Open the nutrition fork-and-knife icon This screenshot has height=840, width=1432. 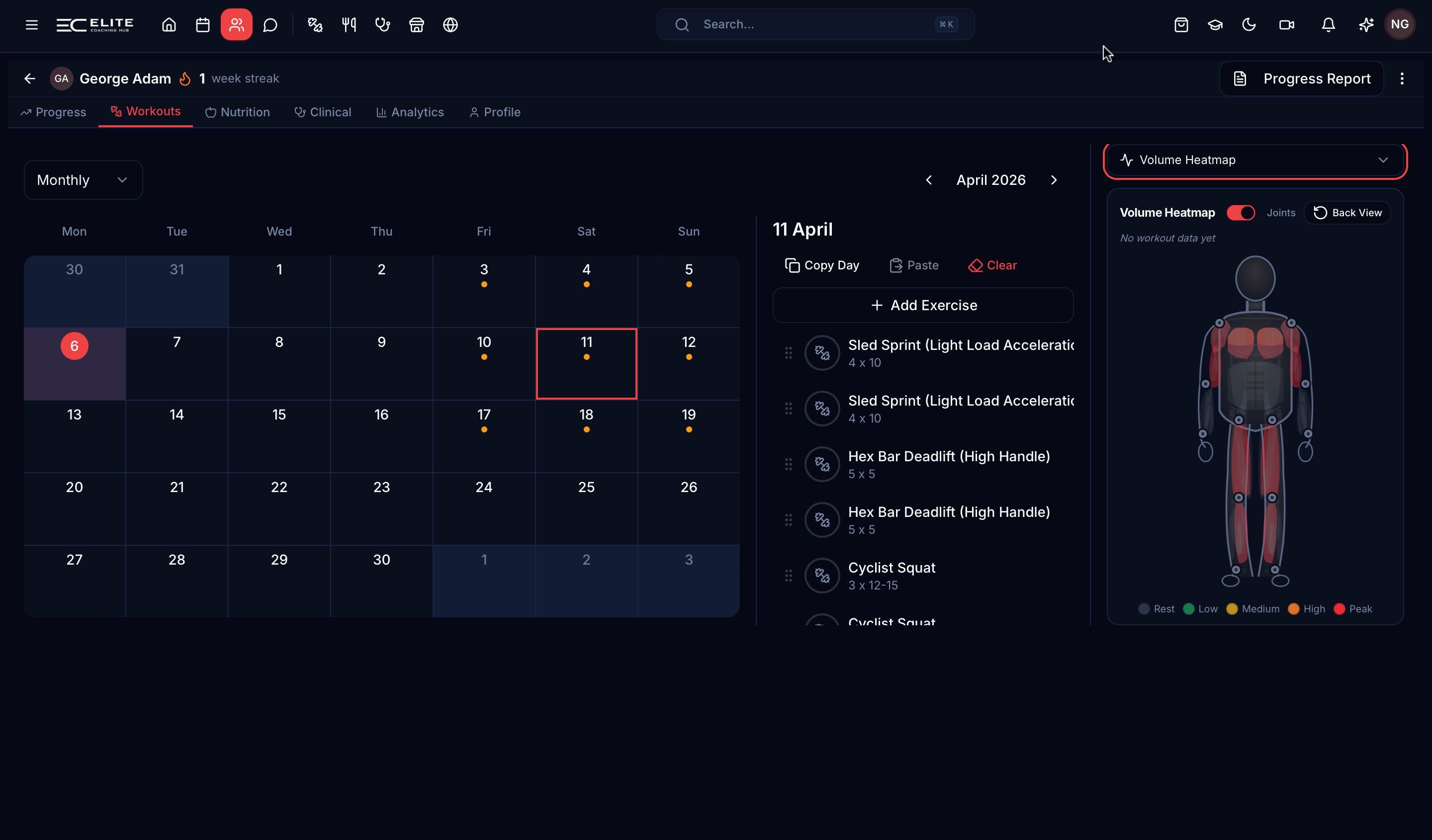tap(349, 24)
